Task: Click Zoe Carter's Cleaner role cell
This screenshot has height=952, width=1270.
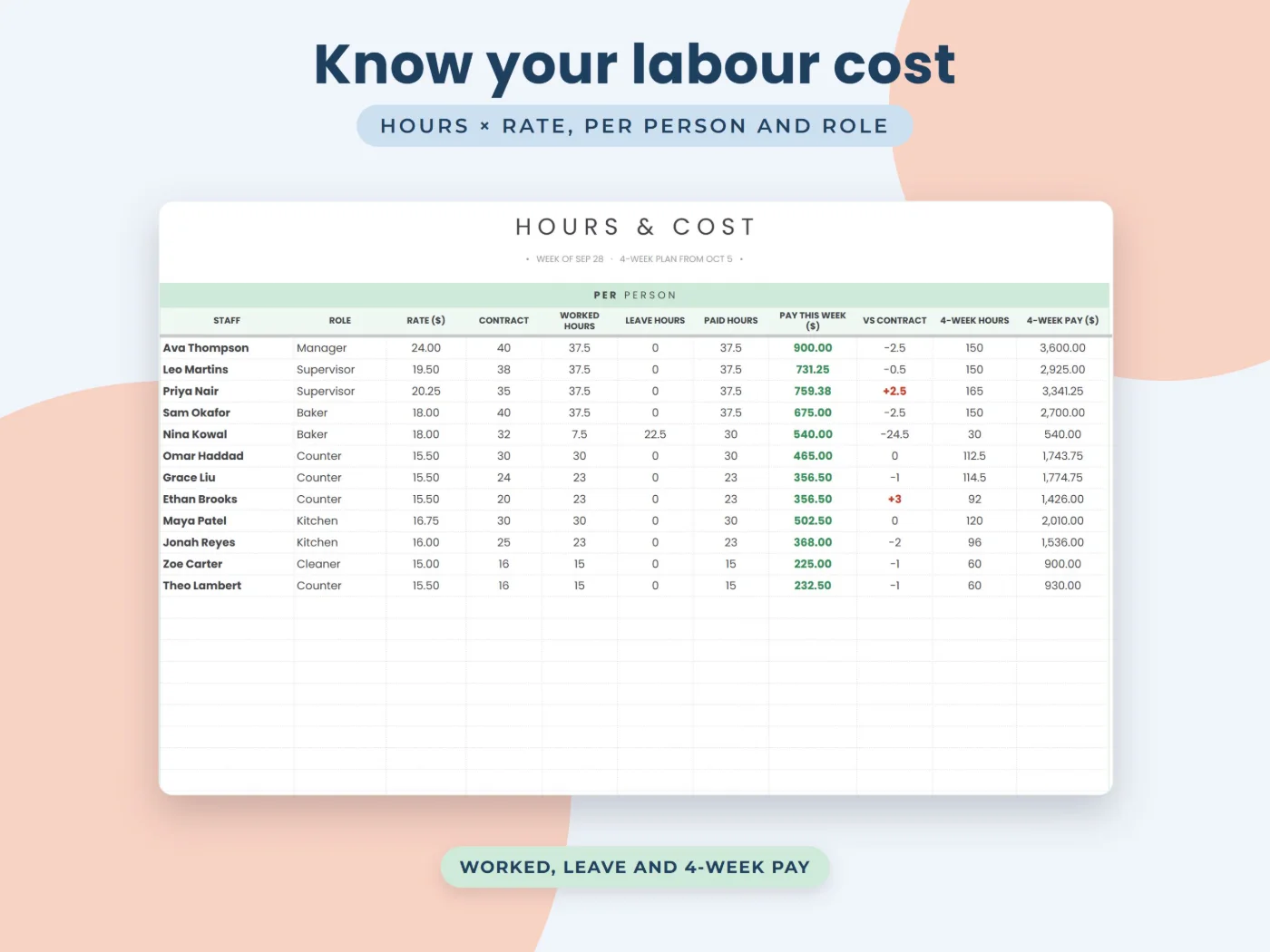Action: pyautogui.click(x=340, y=564)
